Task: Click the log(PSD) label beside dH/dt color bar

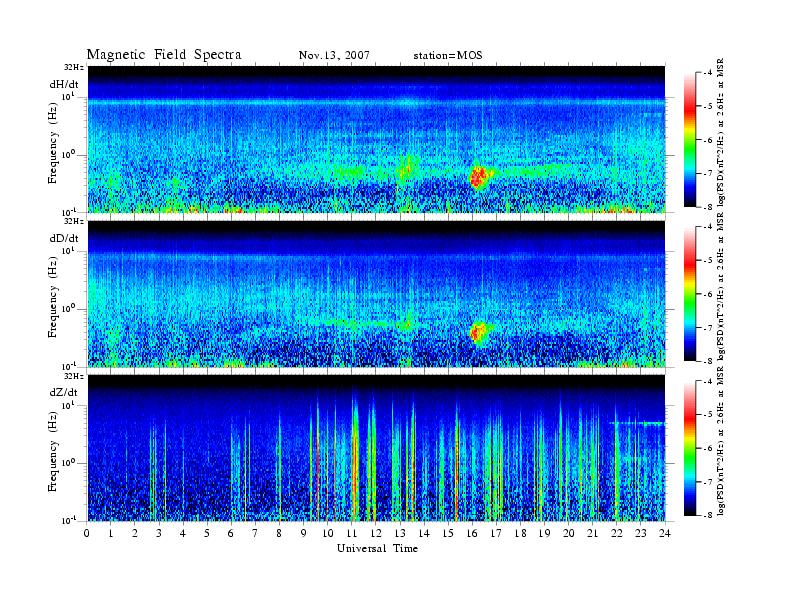Action: coord(721,132)
